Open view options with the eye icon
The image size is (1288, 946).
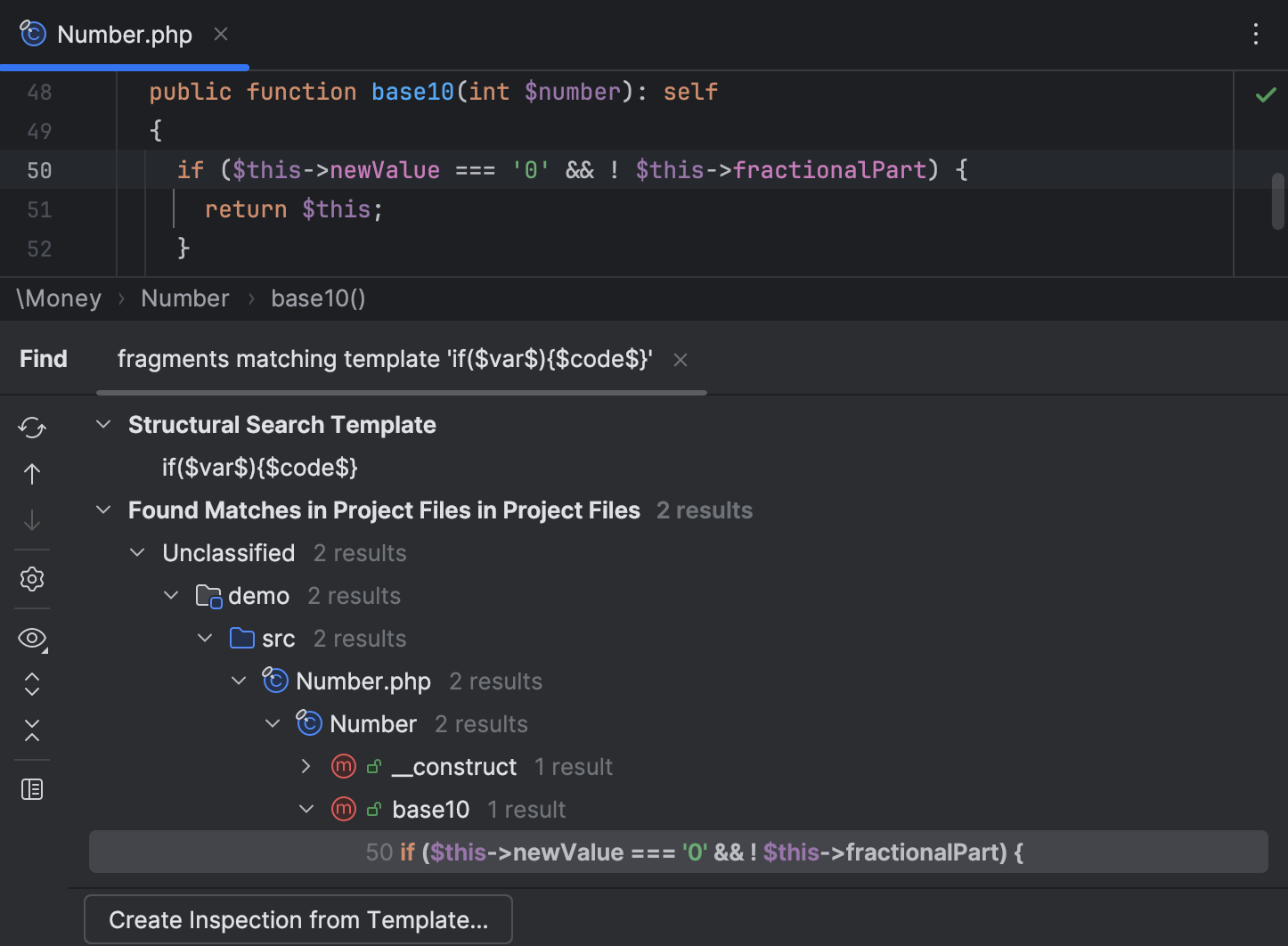tap(31, 639)
